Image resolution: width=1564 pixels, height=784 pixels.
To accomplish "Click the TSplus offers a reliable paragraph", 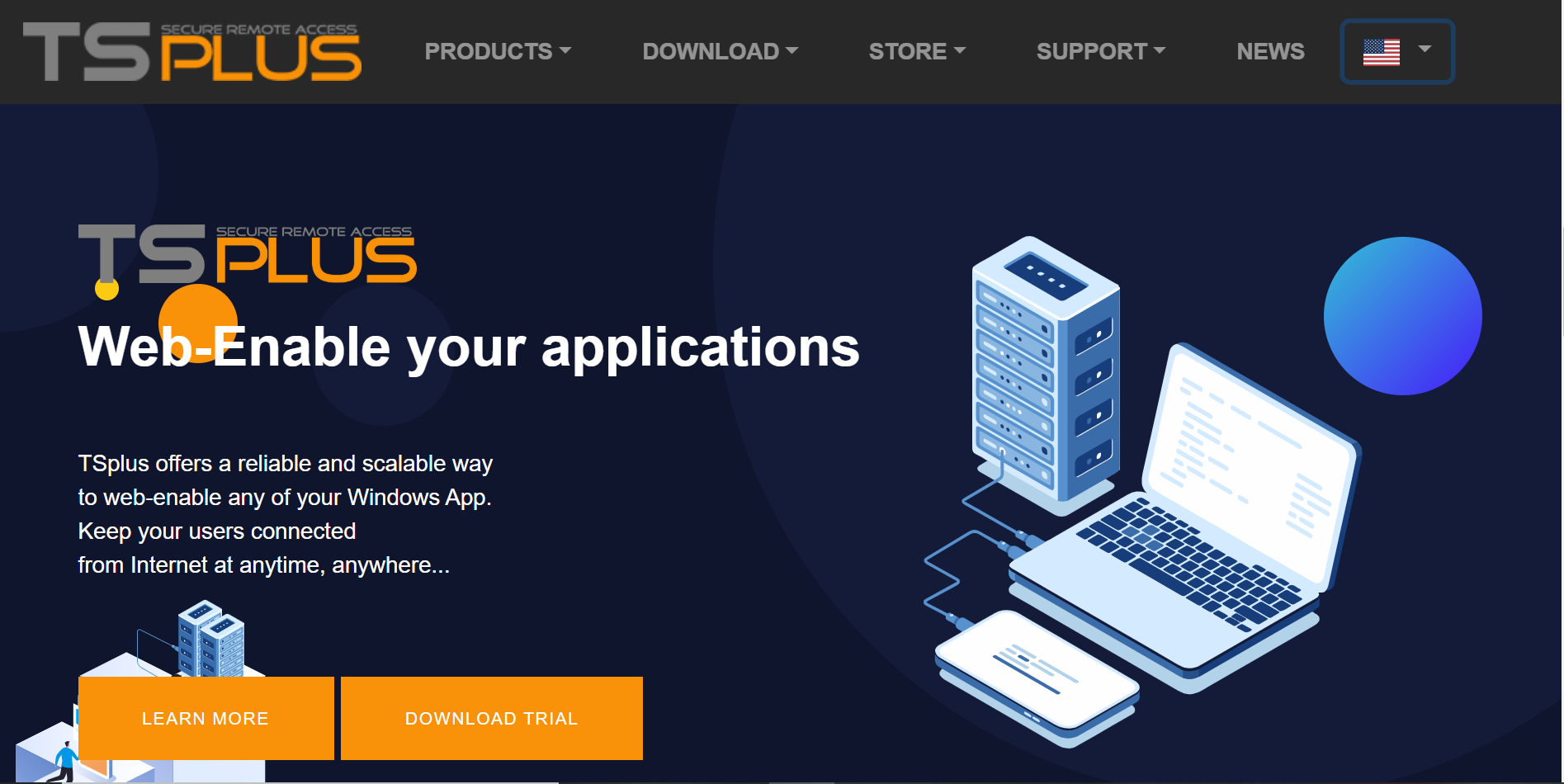I will pos(285,514).
